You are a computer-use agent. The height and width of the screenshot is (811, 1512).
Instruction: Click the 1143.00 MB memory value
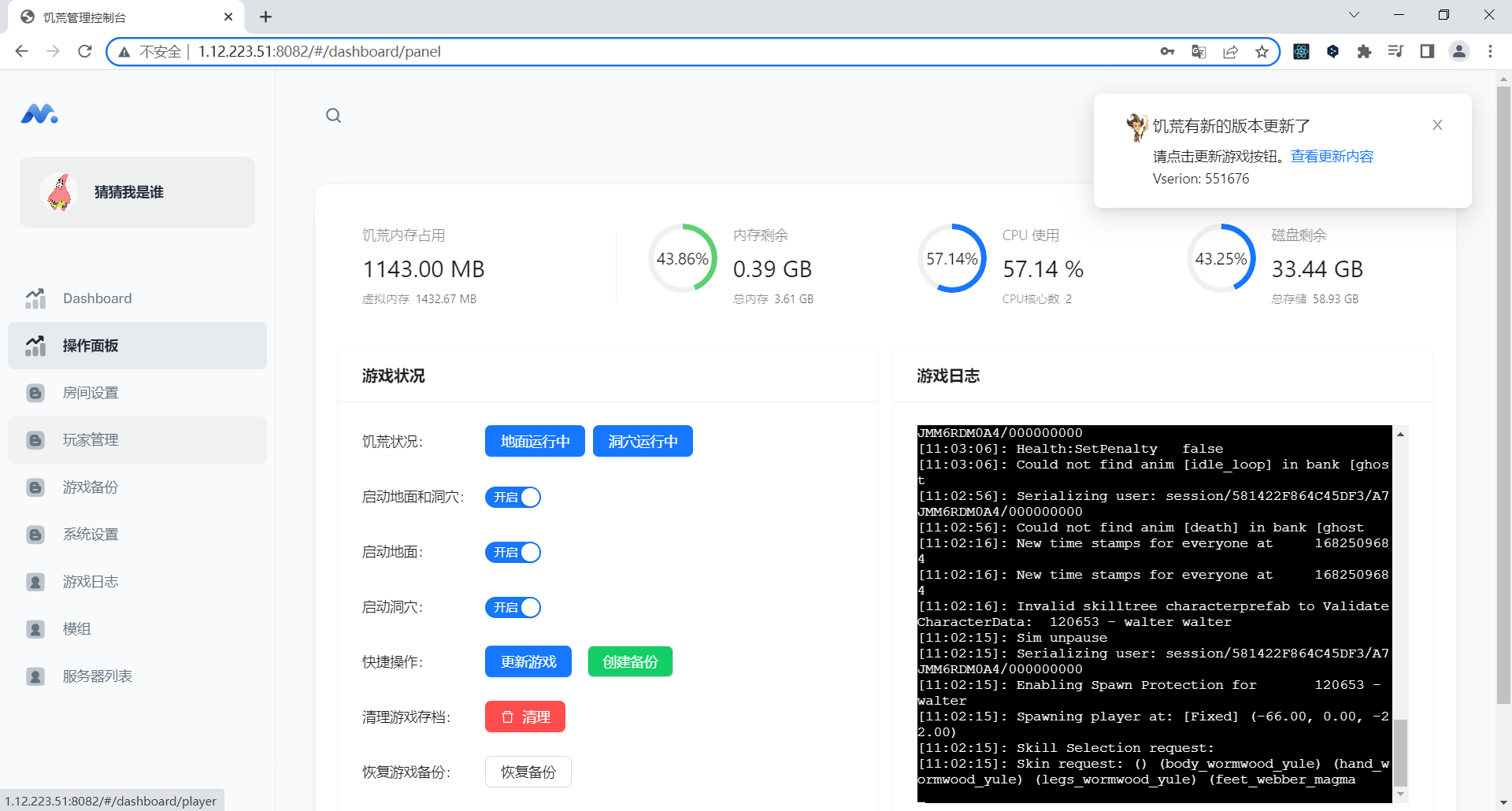click(x=424, y=269)
